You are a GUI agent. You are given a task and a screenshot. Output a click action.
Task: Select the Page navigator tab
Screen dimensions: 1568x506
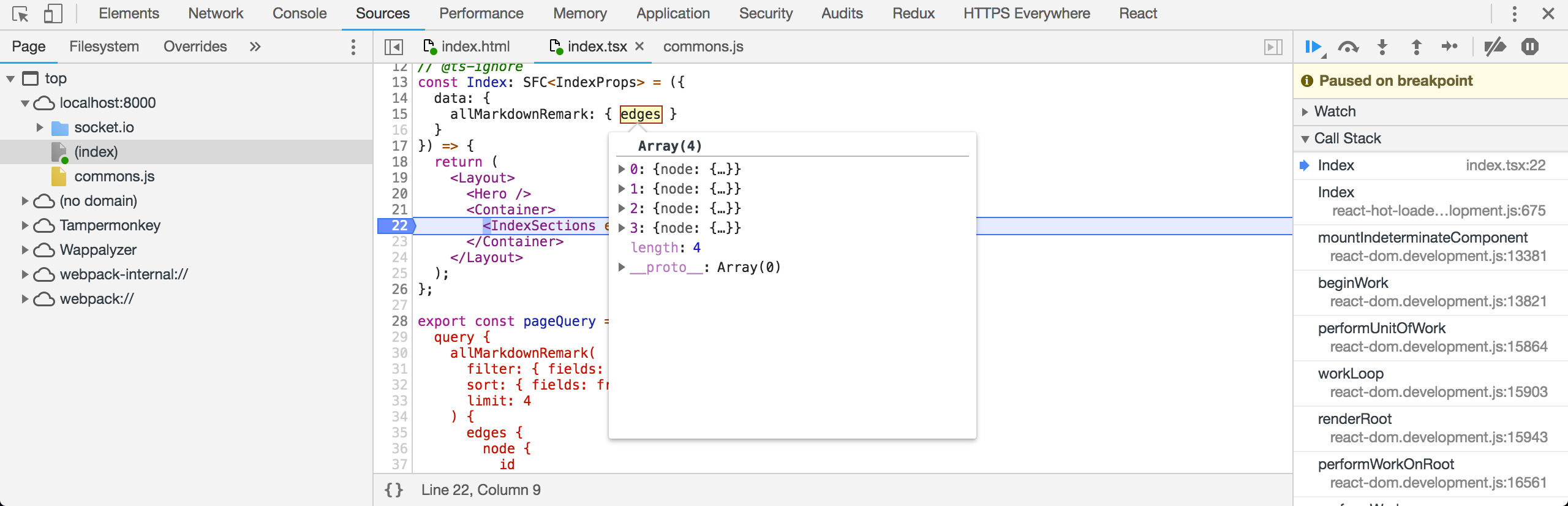29,47
